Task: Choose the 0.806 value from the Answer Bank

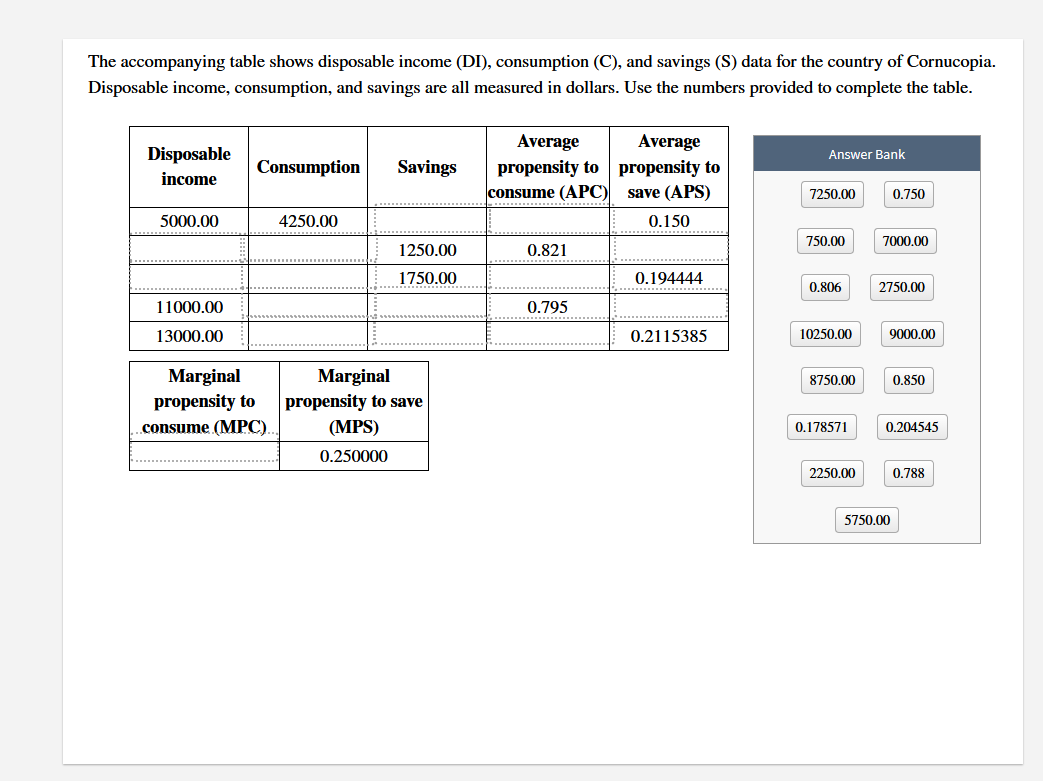Action: (x=824, y=287)
